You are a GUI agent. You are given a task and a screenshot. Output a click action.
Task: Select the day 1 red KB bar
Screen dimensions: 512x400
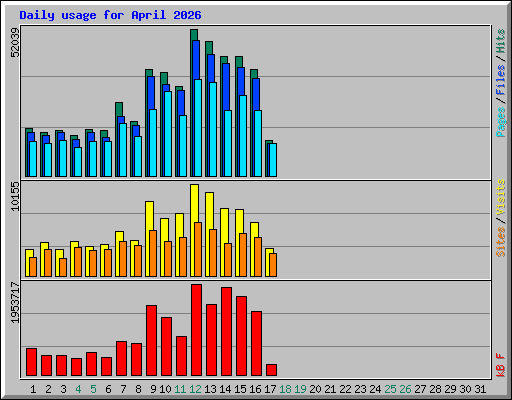(x=31, y=362)
